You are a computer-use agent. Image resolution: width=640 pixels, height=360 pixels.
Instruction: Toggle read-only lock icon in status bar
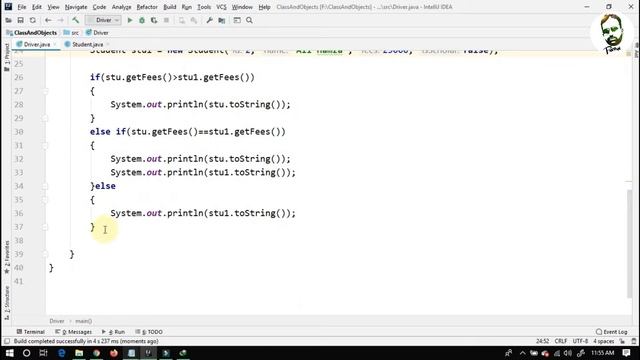[622, 341]
